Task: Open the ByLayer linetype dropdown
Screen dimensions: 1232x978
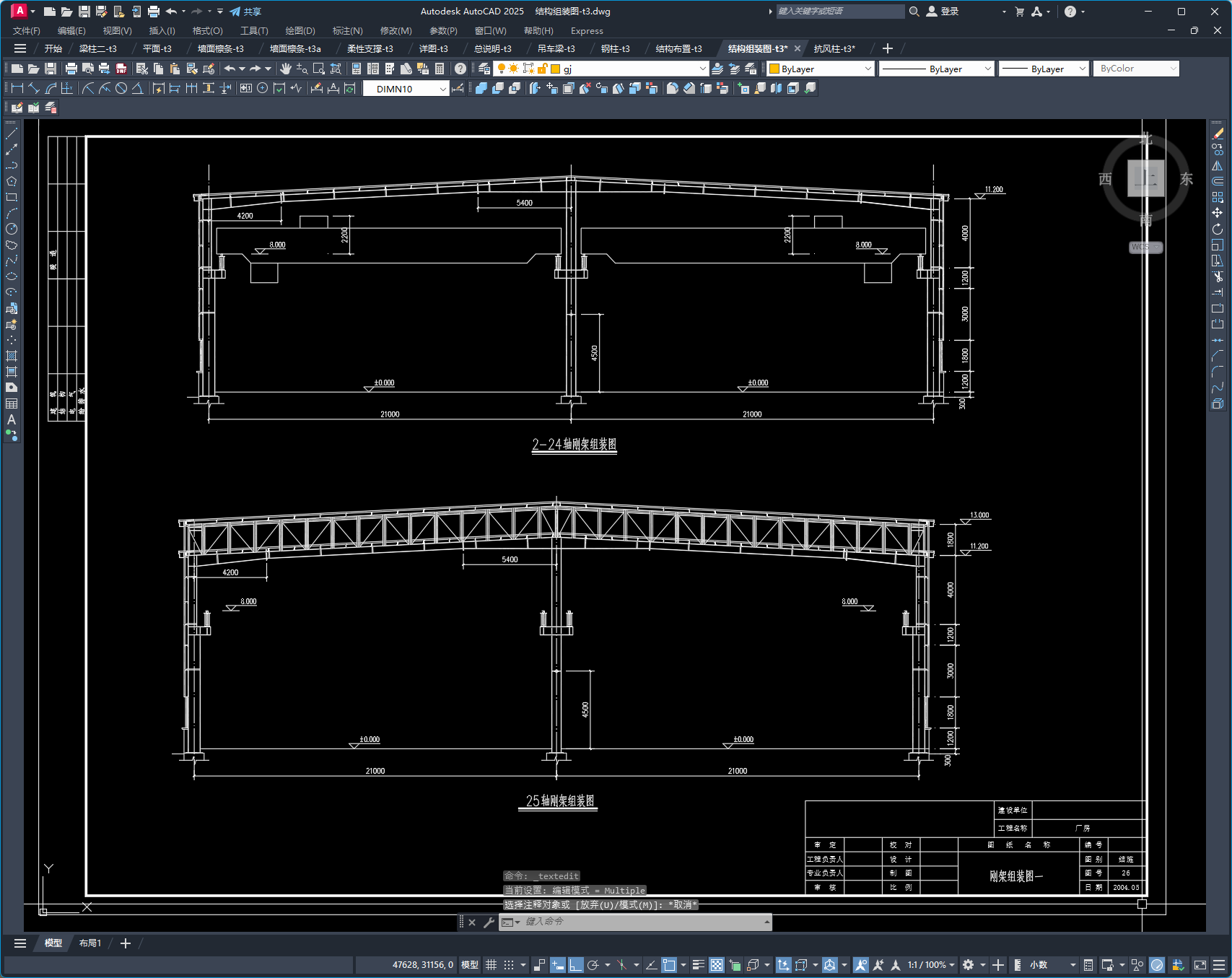Action: pyautogui.click(x=988, y=69)
